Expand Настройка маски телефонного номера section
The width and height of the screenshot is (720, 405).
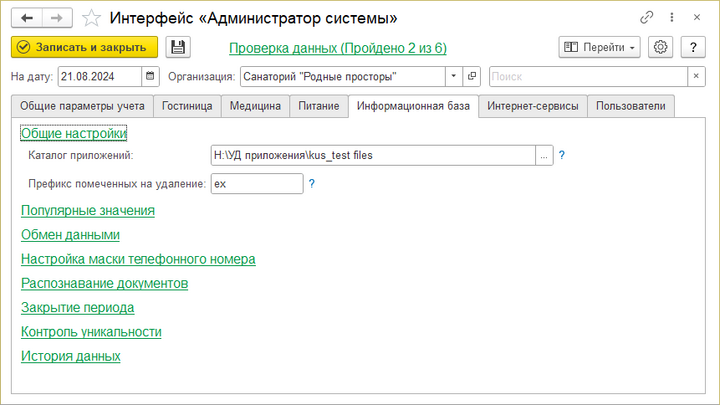tap(138, 259)
